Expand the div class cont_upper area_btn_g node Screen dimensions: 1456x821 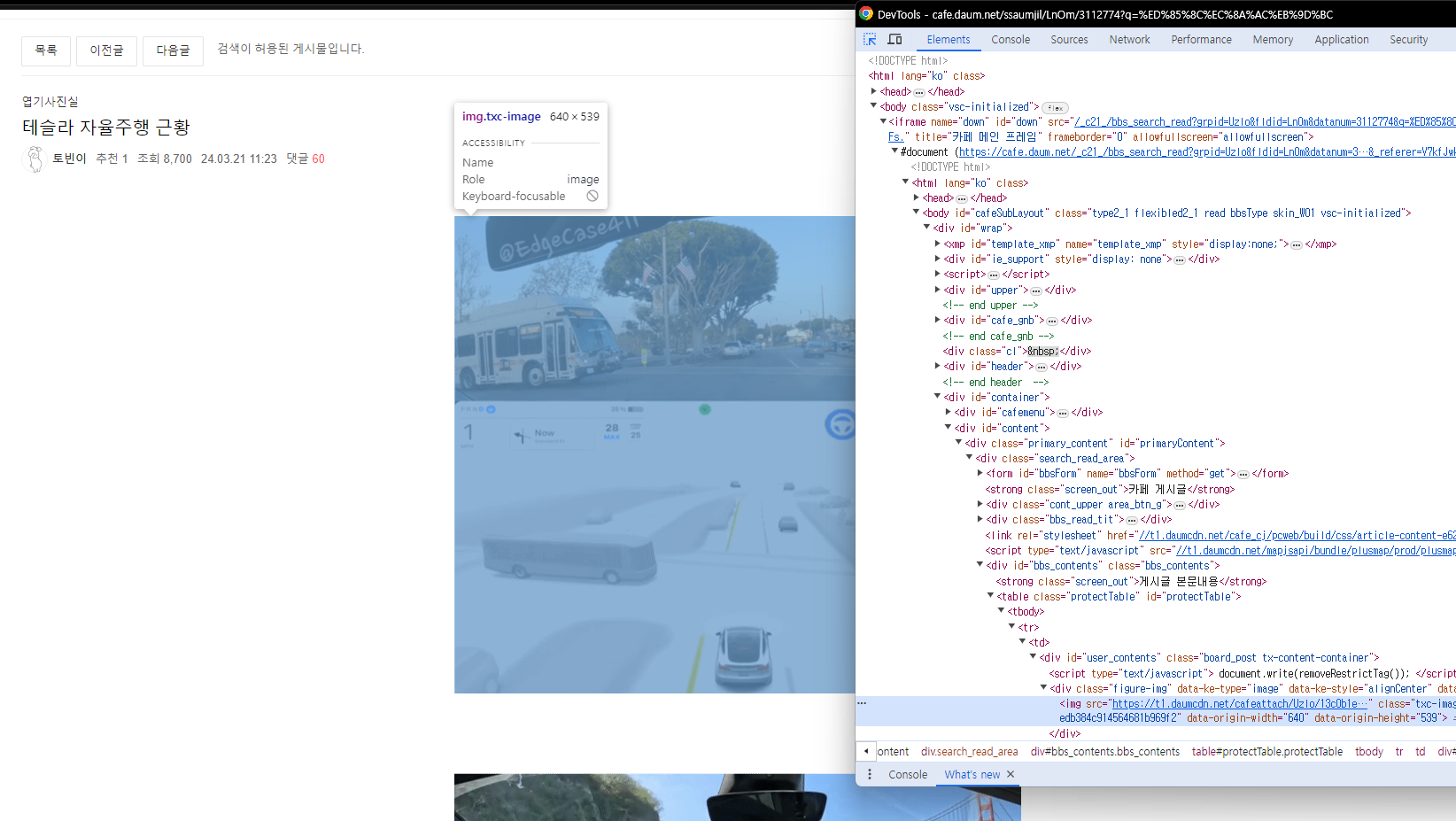pos(980,504)
